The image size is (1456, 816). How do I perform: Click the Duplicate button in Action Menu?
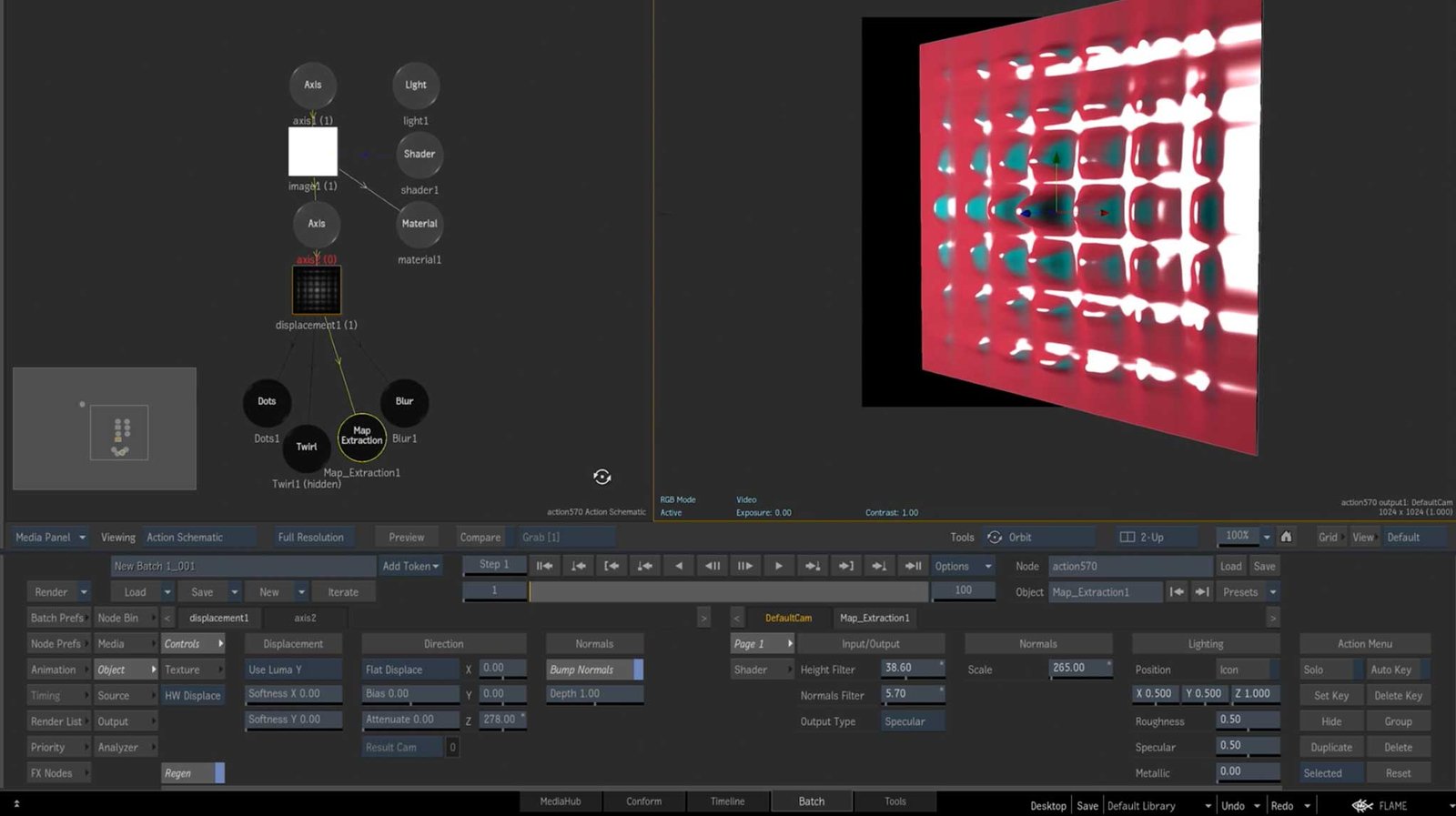(x=1330, y=748)
